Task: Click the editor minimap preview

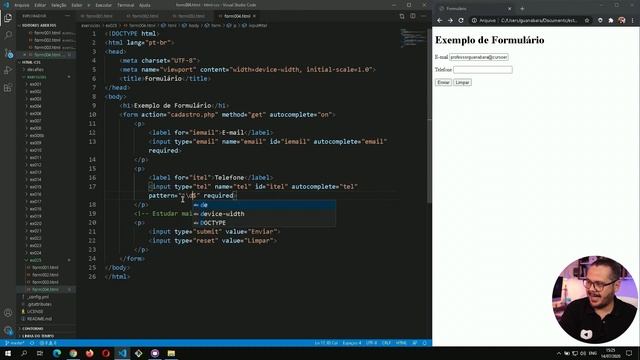Action: pos(412,38)
